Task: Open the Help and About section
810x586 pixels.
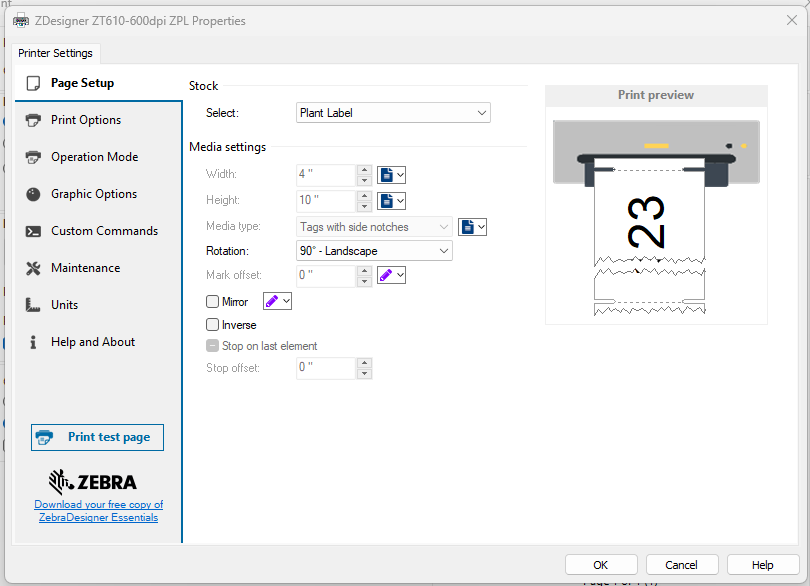Action: (98, 342)
